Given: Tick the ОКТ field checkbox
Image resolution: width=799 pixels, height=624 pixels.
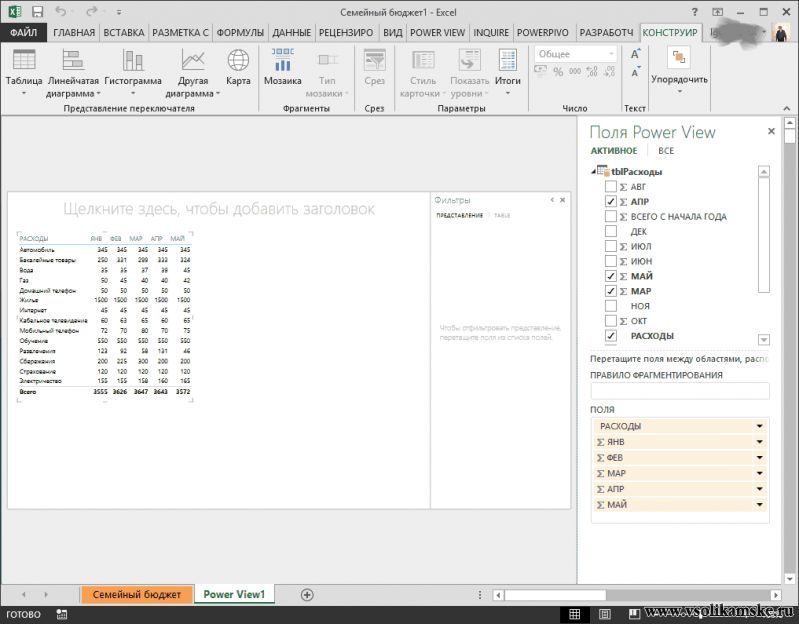Looking at the screenshot, I should 611,321.
